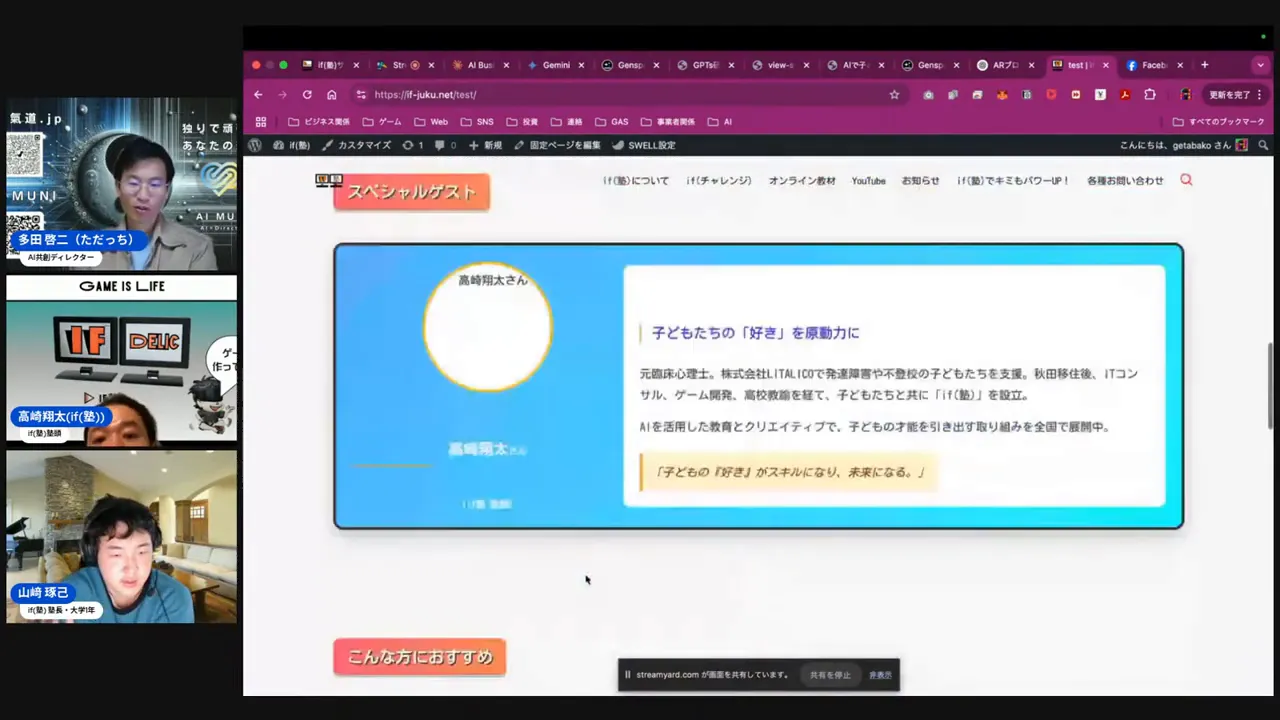The height and width of the screenshot is (720, 1280).
Task: Click the comments bubble icon in admin bar
Action: (x=438, y=145)
